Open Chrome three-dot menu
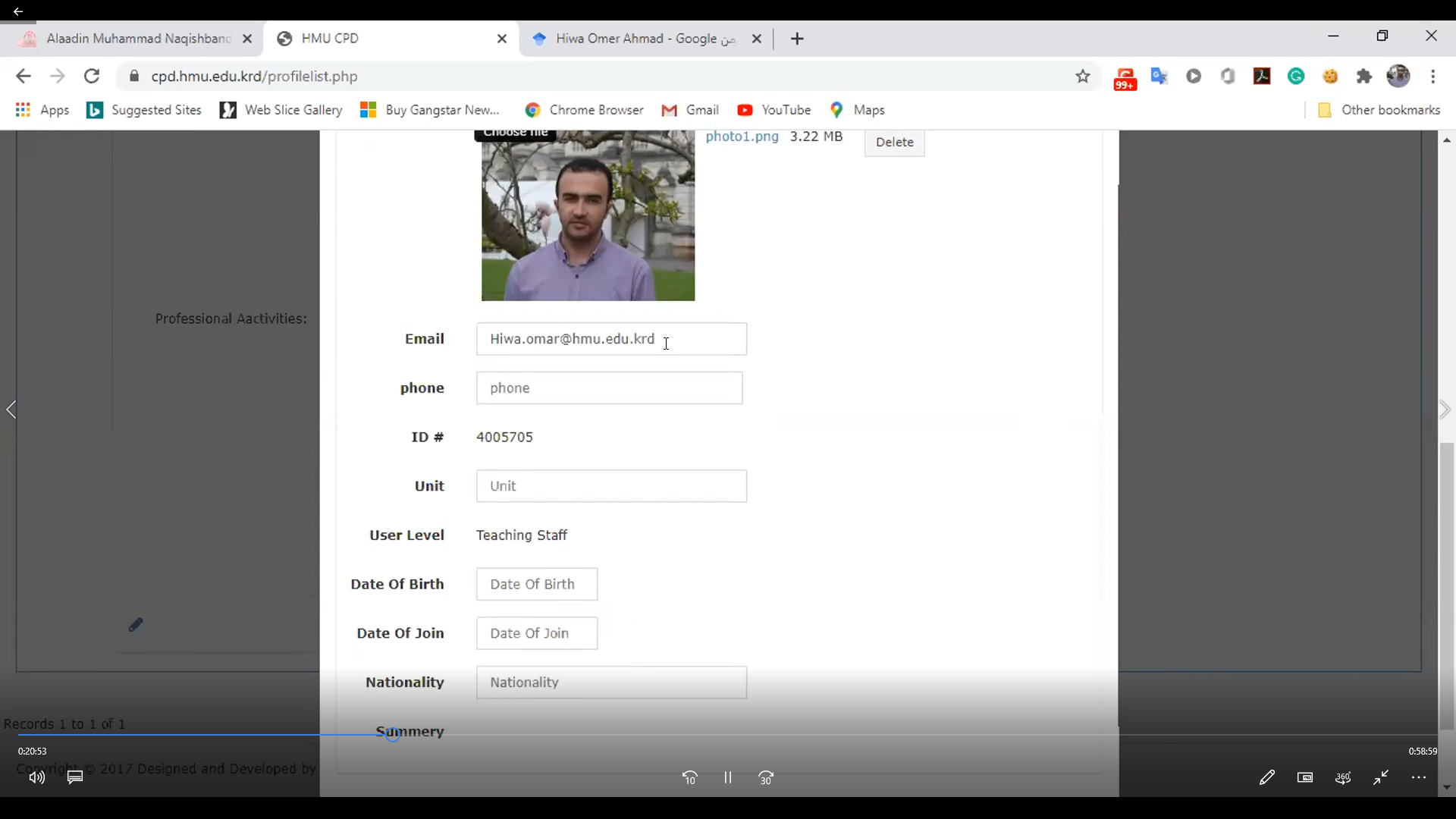This screenshot has width=1456, height=819. tap(1432, 76)
